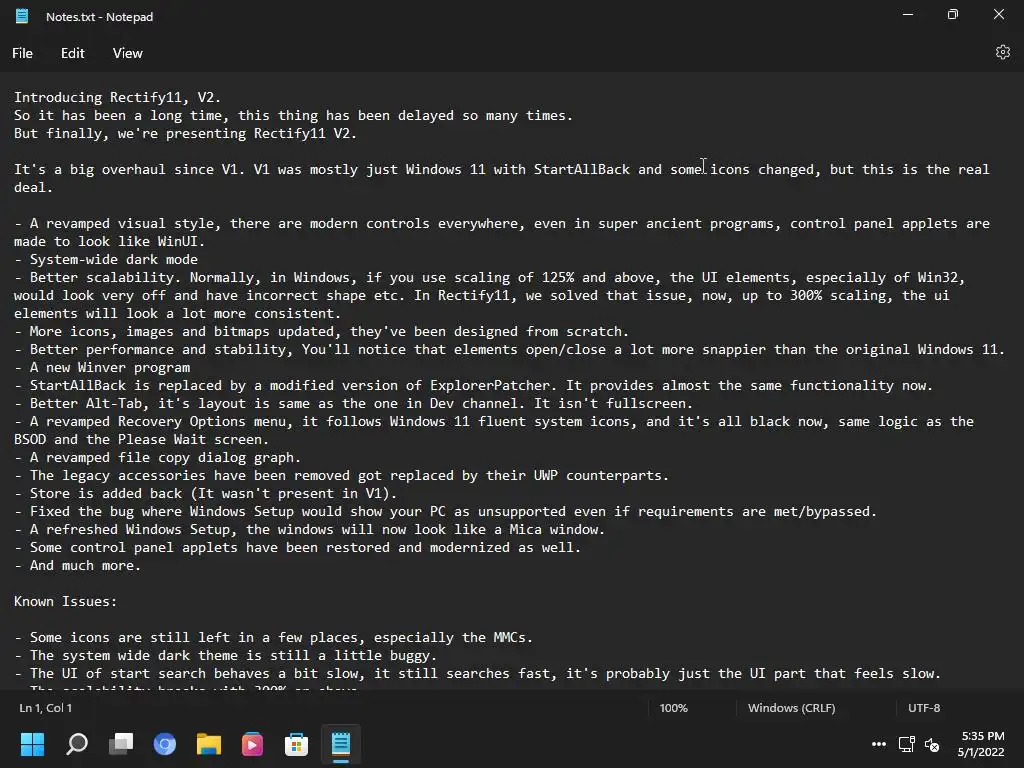
Task: Click Windows (CRLF) in status bar
Action: (x=792, y=708)
